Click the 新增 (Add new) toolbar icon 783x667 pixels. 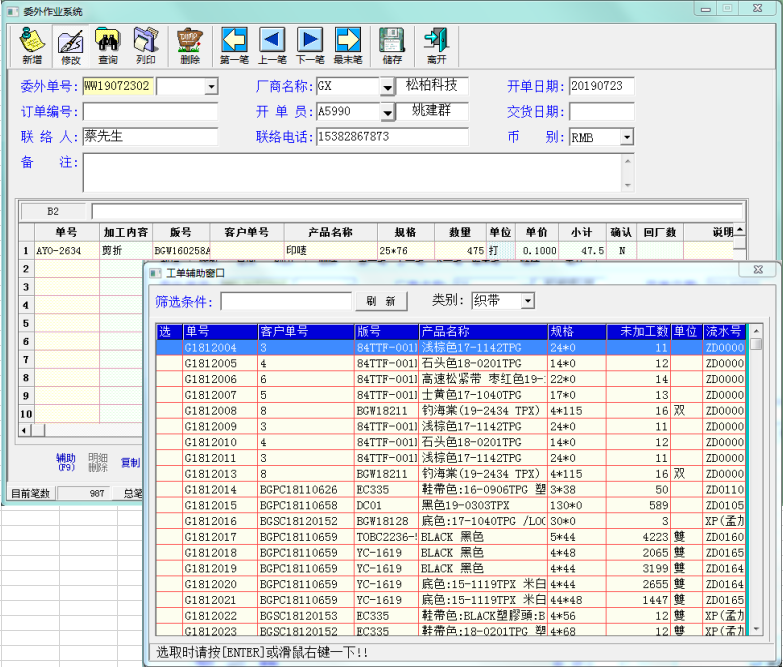[32, 46]
